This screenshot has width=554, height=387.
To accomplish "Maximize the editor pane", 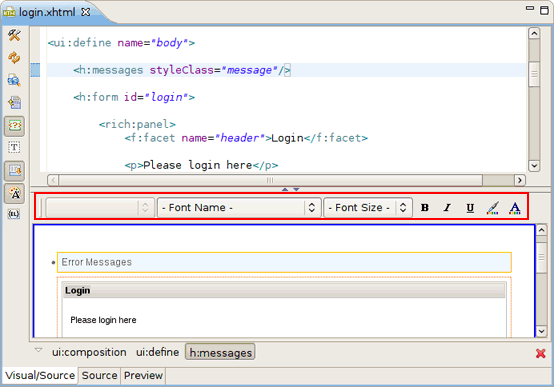I will [544, 10].
